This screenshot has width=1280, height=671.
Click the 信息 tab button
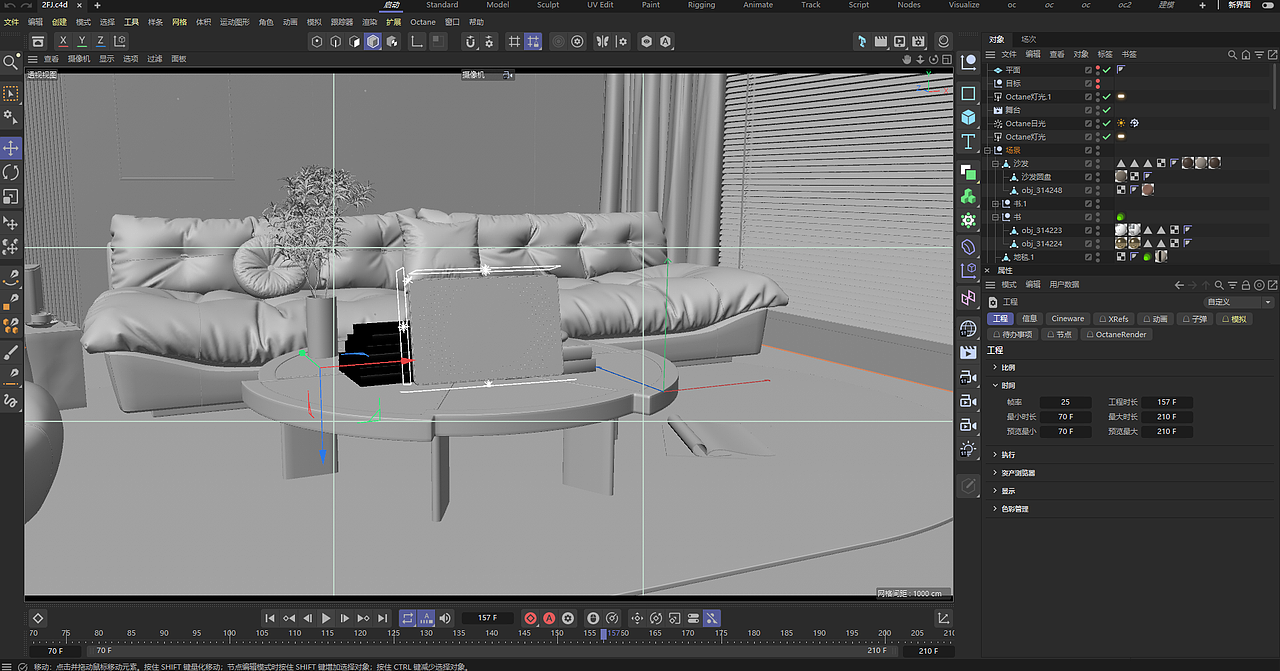click(x=1029, y=319)
